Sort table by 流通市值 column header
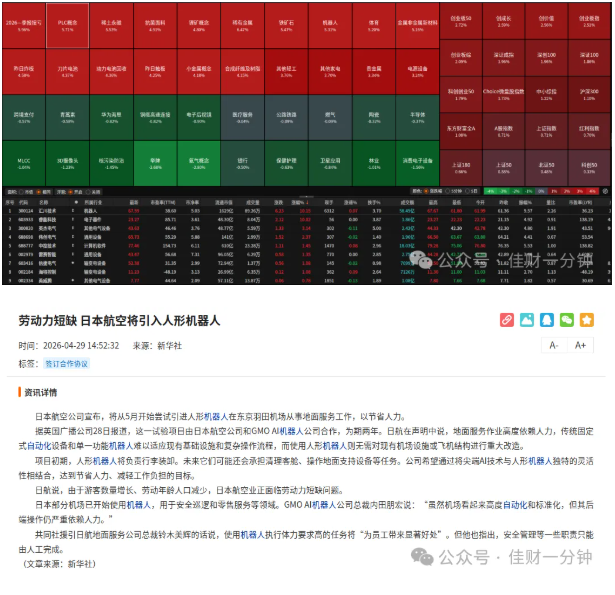The width and height of the screenshot is (615, 595). point(224,202)
